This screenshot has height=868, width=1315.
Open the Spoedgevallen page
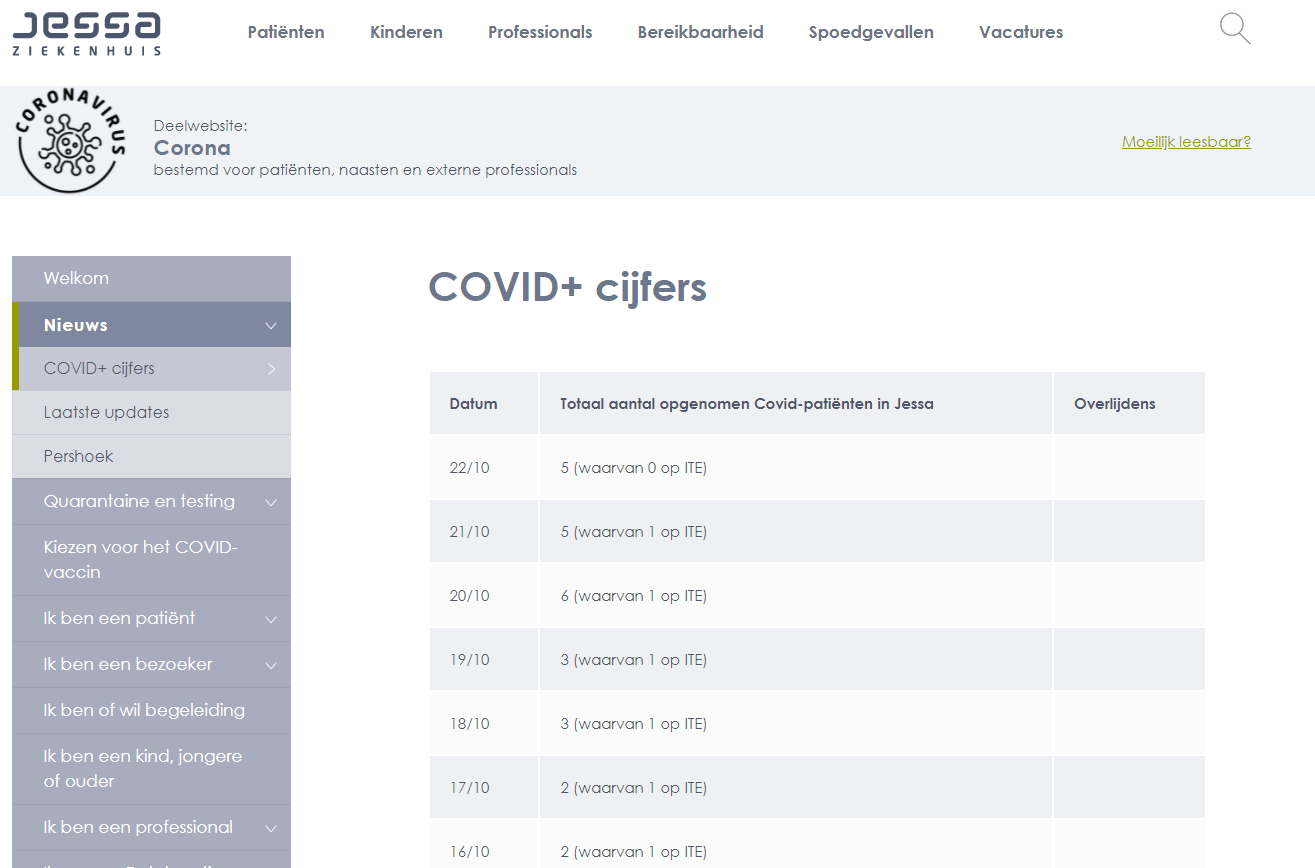[x=871, y=32]
